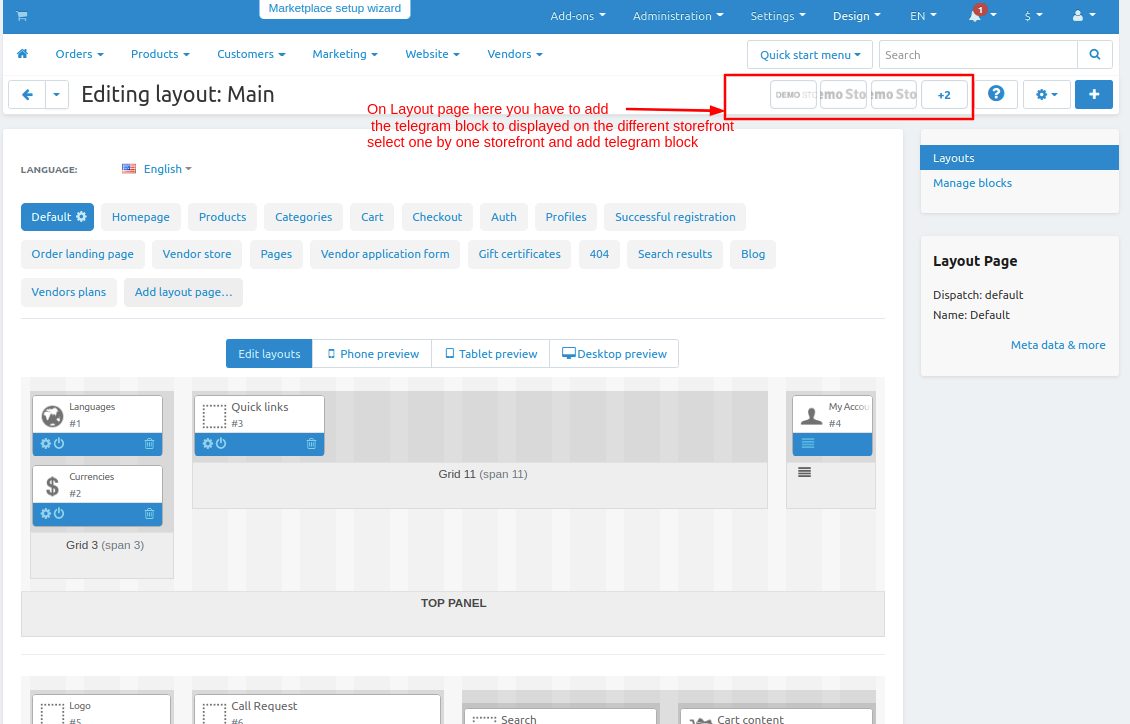The width and height of the screenshot is (1130, 724).
Task: Click in the top Search input field
Action: click(978, 55)
